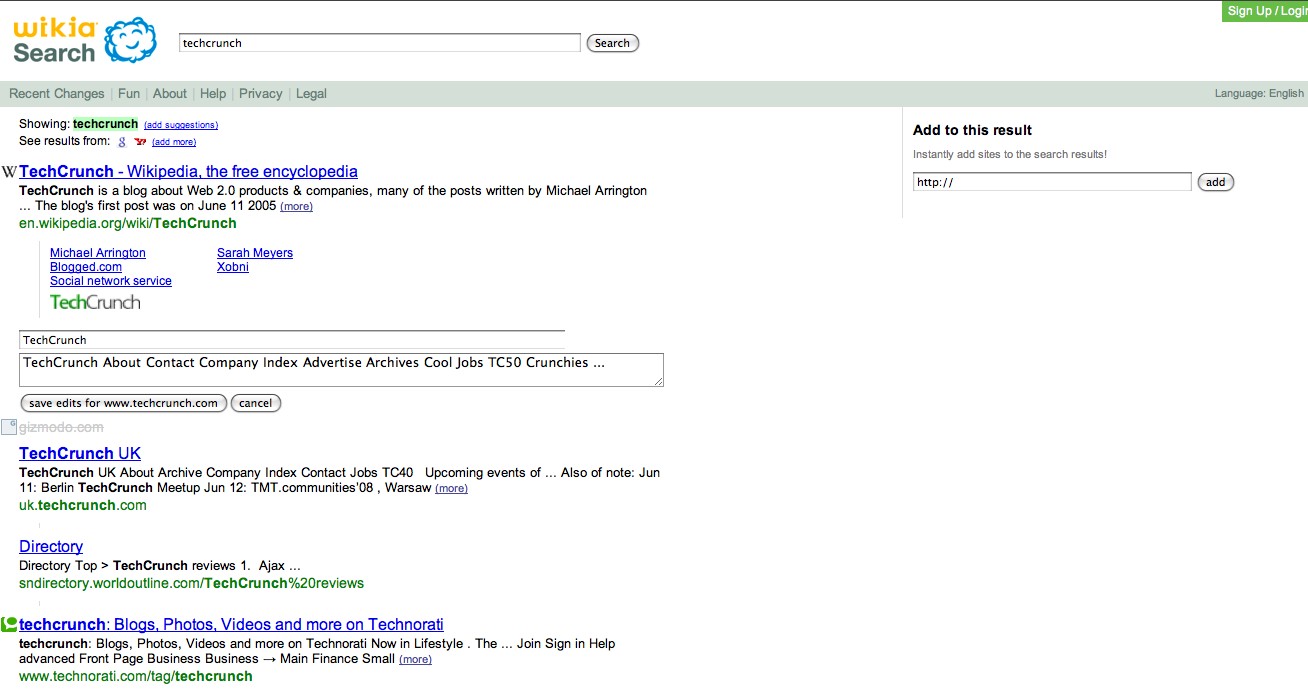Expand TechCrunch UK snippet via more
The height and width of the screenshot is (690, 1308).
click(451, 489)
